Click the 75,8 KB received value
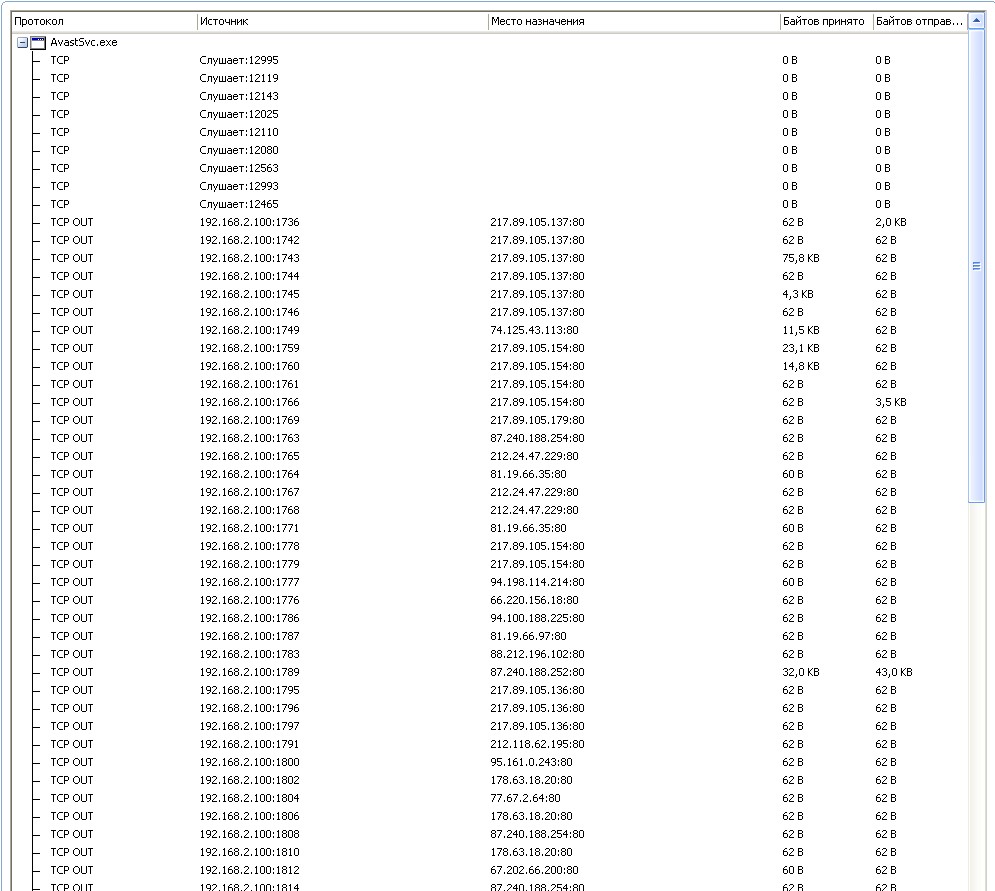995x891 pixels. pos(801,258)
